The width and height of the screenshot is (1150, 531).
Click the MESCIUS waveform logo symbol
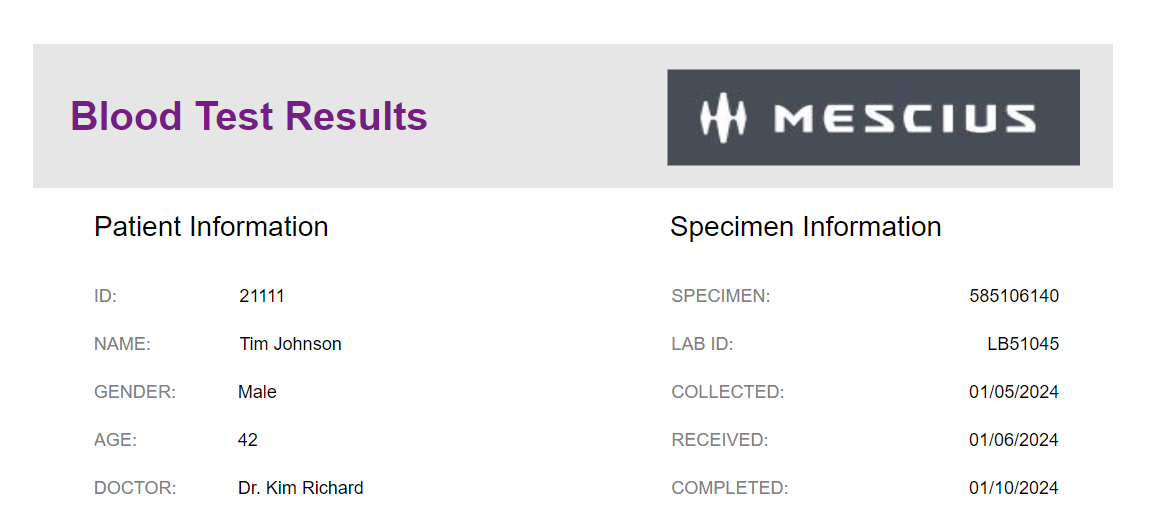(x=722, y=117)
